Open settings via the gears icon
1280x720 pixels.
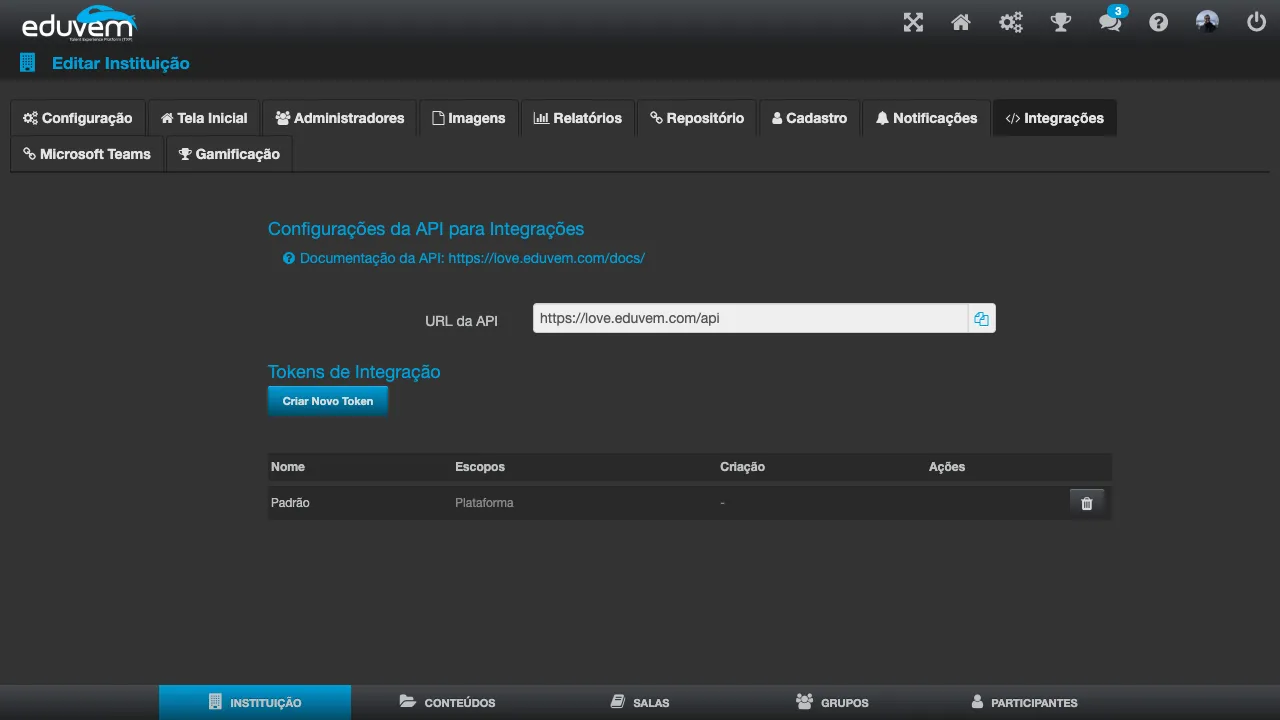click(x=1011, y=22)
